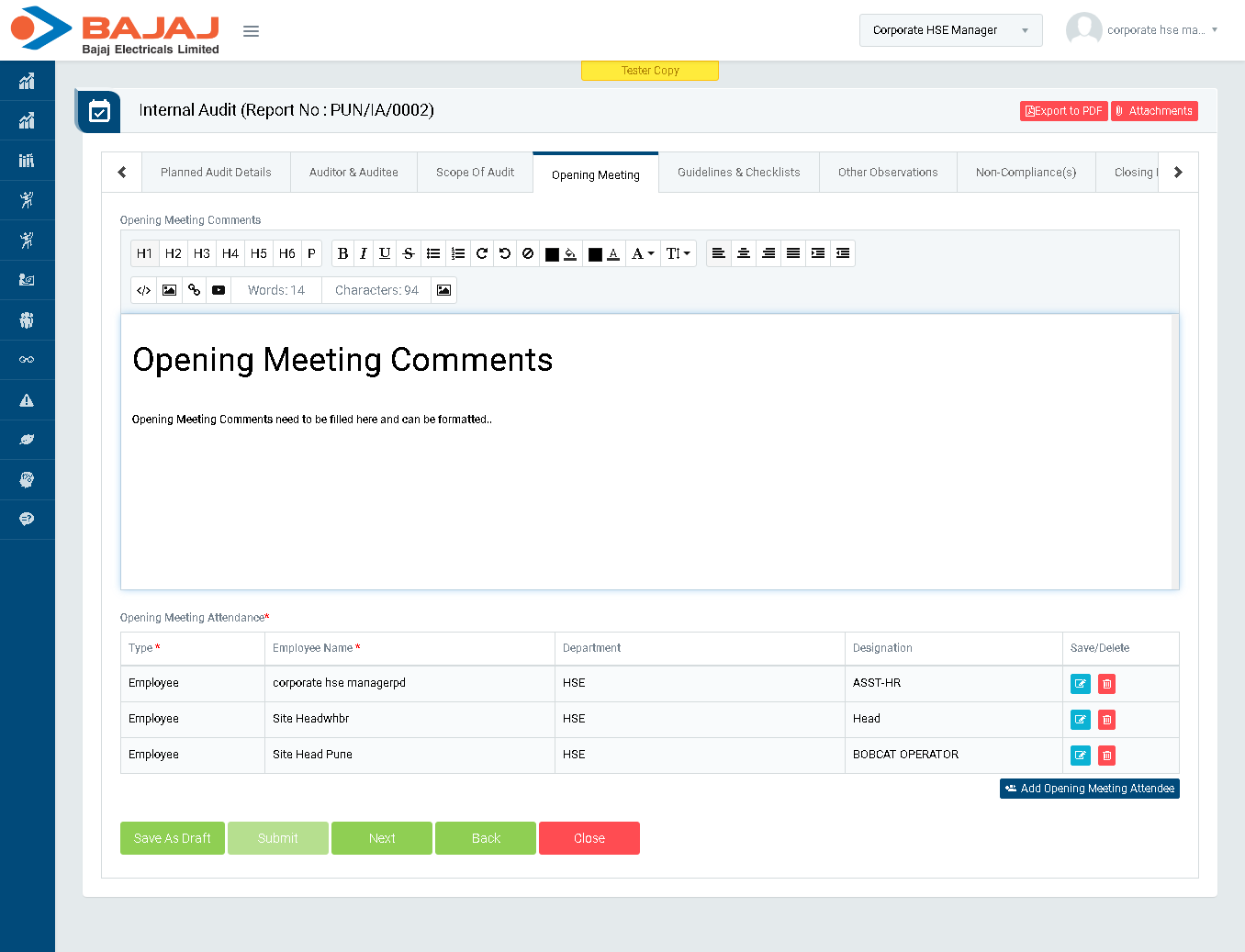The height and width of the screenshot is (952, 1245).
Task: Toggle italic formatting
Action: pyautogui.click(x=364, y=253)
